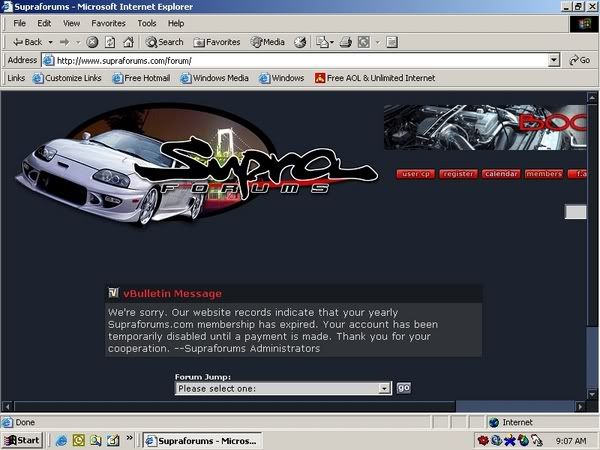Click the page icon in the address bar

point(48,60)
